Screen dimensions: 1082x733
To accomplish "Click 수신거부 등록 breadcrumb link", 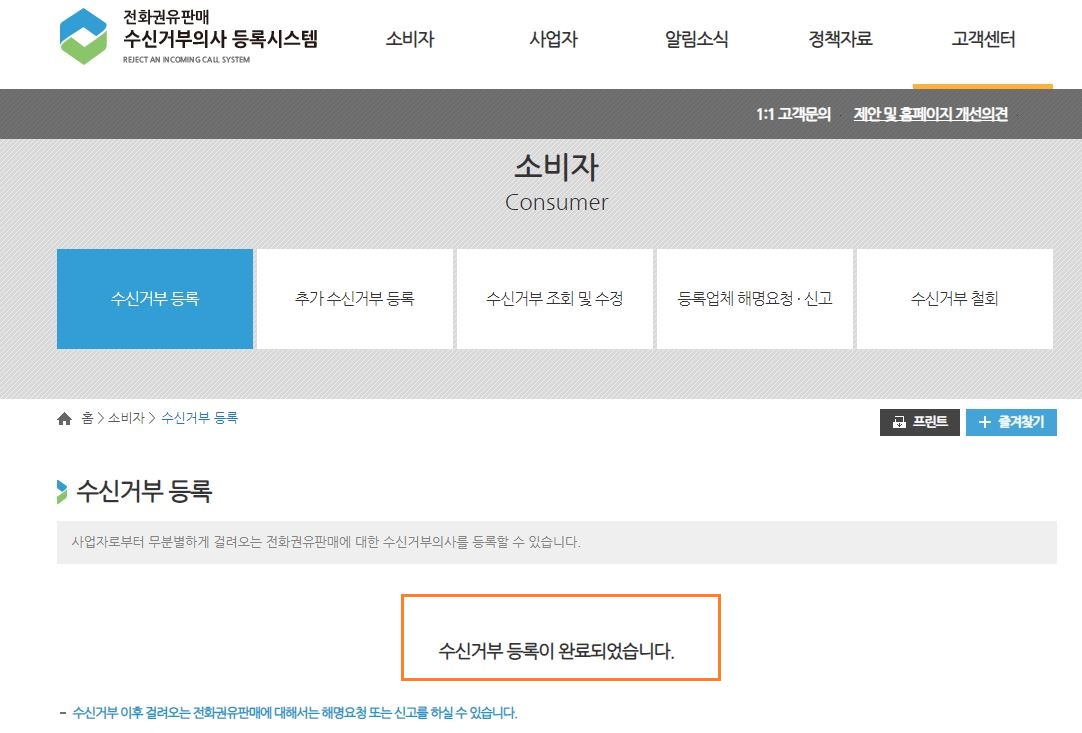I will click(199, 418).
